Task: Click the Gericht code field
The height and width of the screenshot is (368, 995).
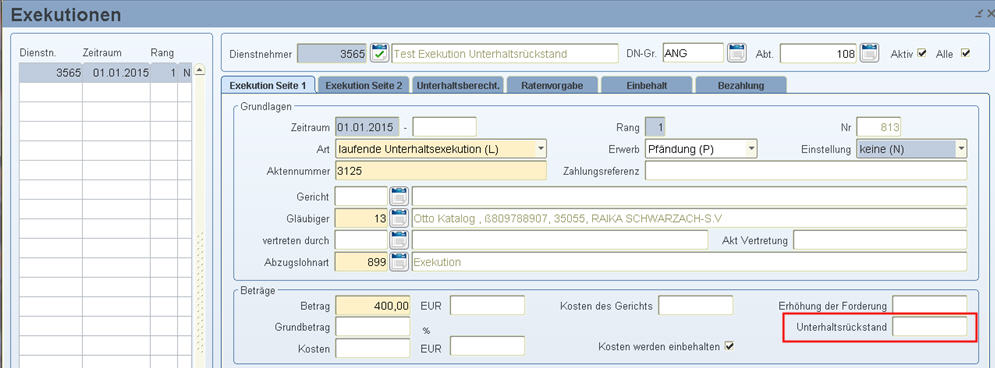Action: [361, 196]
